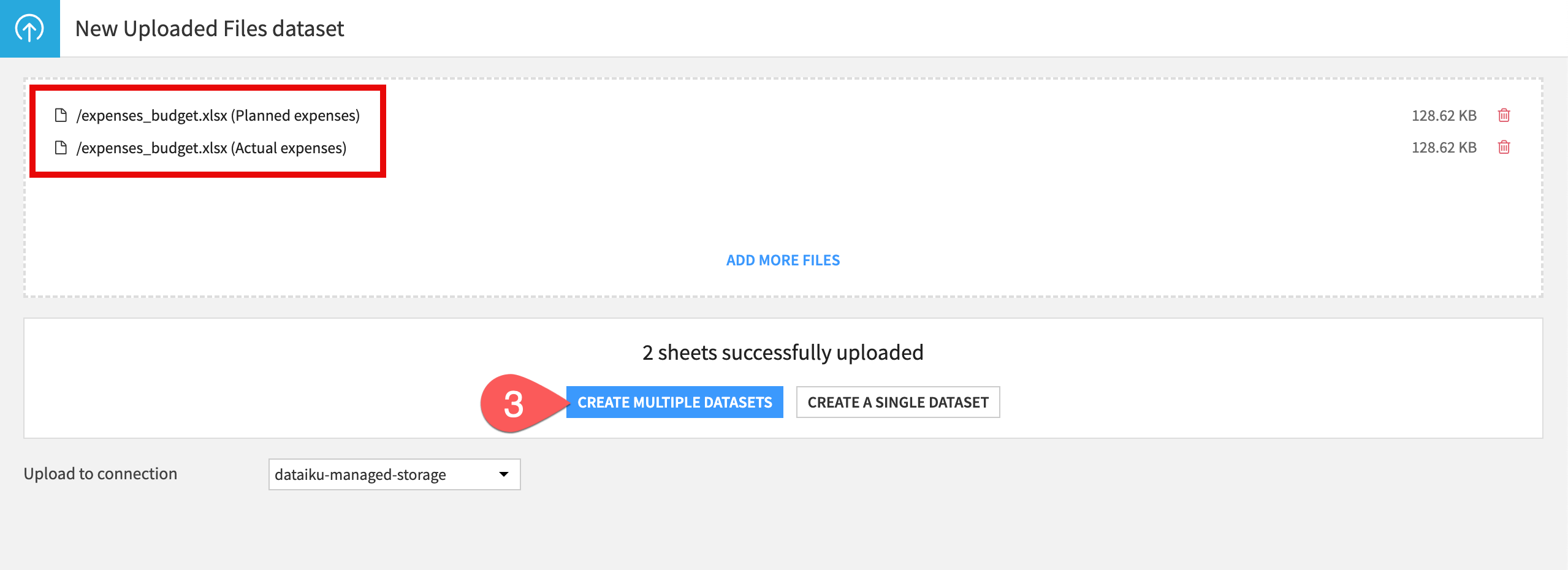Click the 128.62 KB size of the second file

(x=1444, y=147)
